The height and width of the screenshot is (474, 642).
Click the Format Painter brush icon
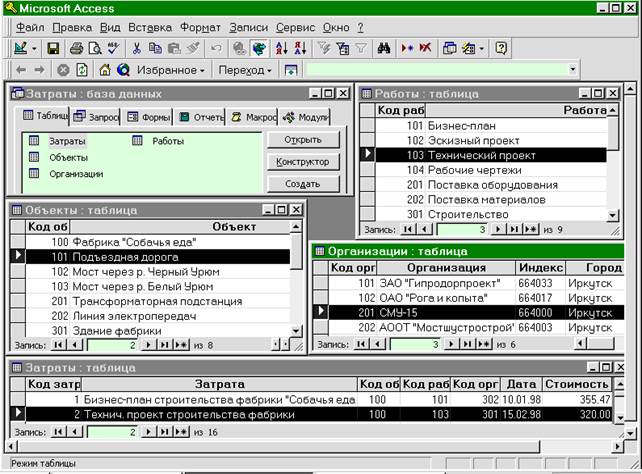(193, 48)
